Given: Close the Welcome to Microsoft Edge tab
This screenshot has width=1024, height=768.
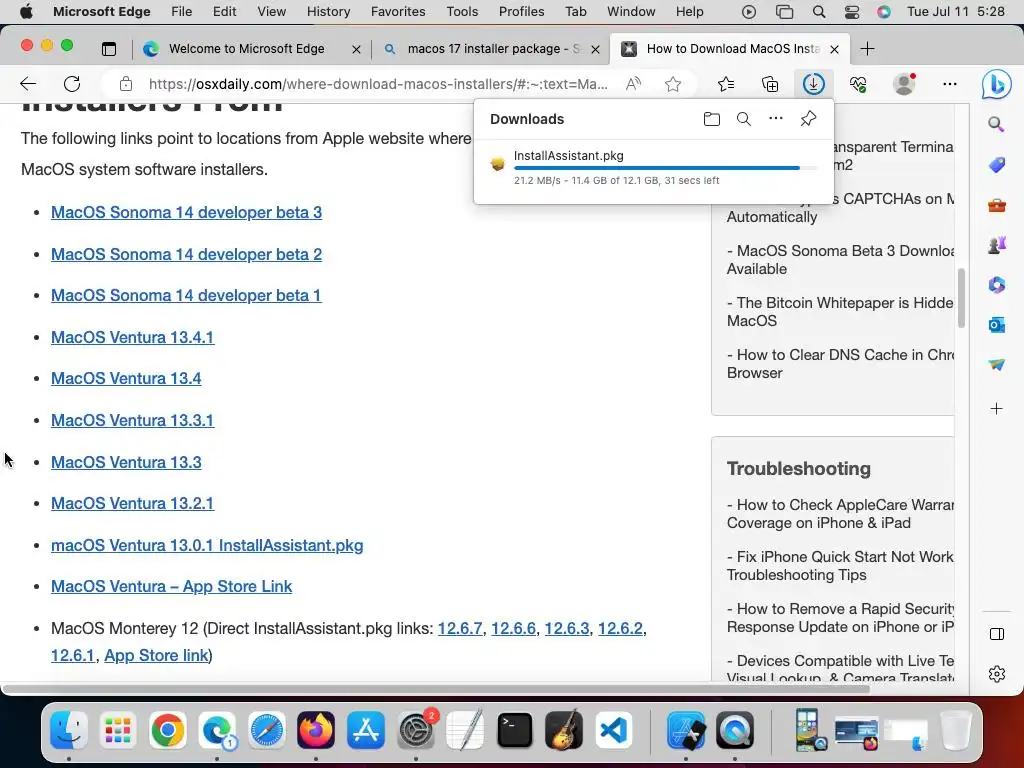Looking at the screenshot, I should click(356, 49).
